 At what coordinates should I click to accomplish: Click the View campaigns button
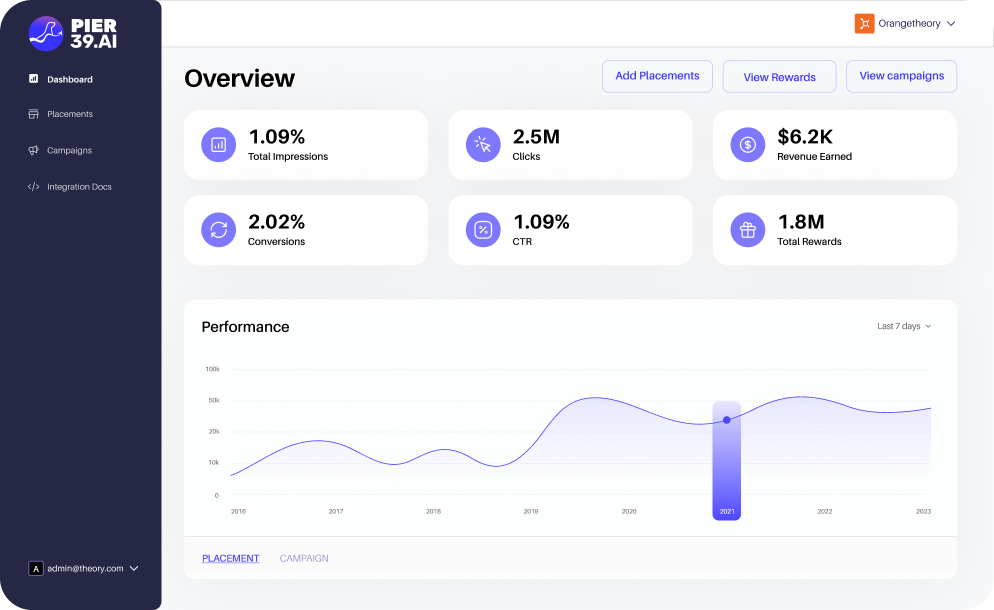[x=901, y=76]
